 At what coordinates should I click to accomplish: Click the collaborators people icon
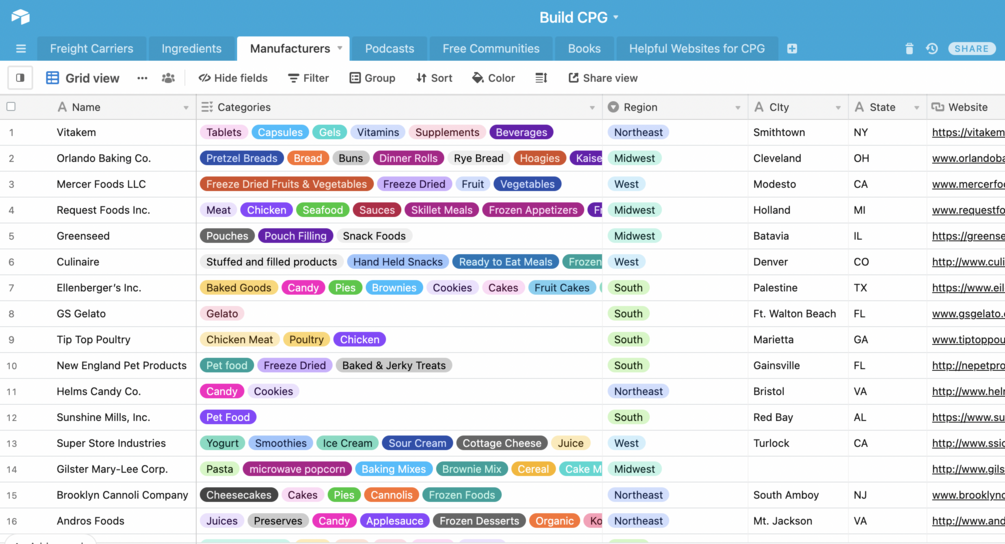168,78
